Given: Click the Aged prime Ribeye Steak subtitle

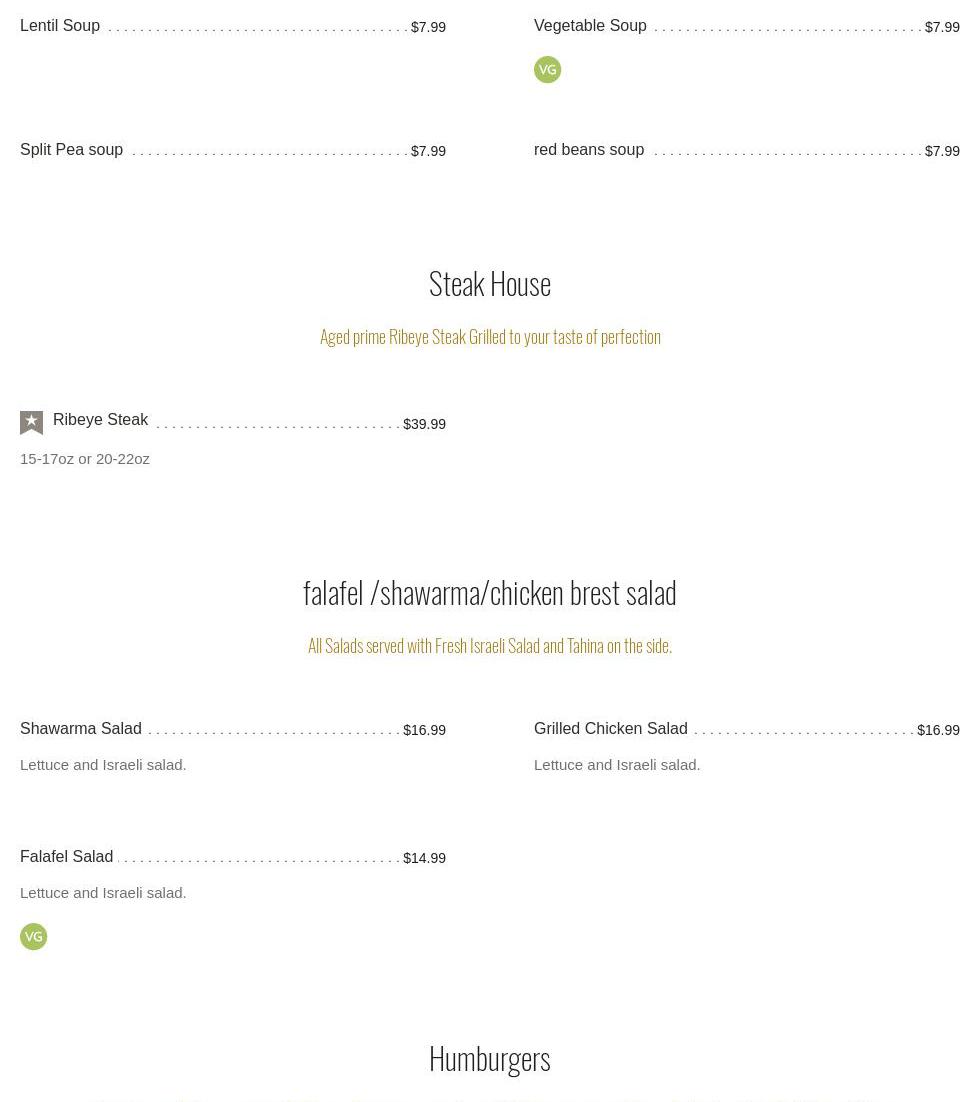Looking at the screenshot, I should click(x=490, y=337).
